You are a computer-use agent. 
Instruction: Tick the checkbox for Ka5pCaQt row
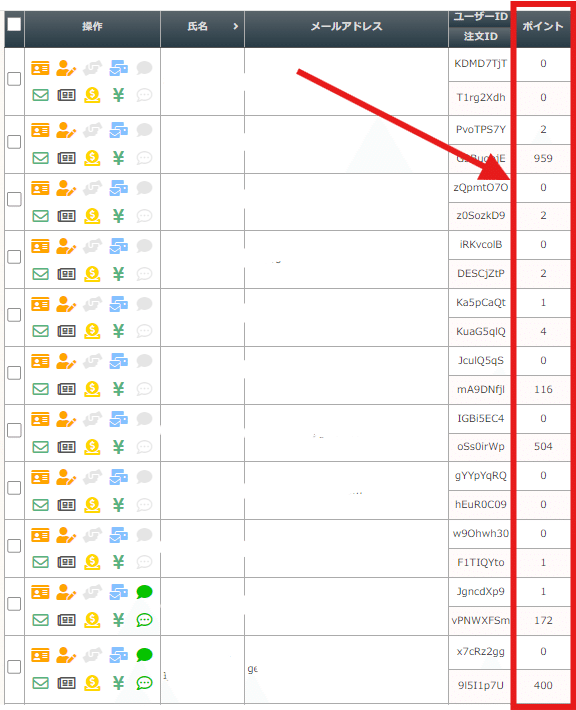[x=14, y=315]
